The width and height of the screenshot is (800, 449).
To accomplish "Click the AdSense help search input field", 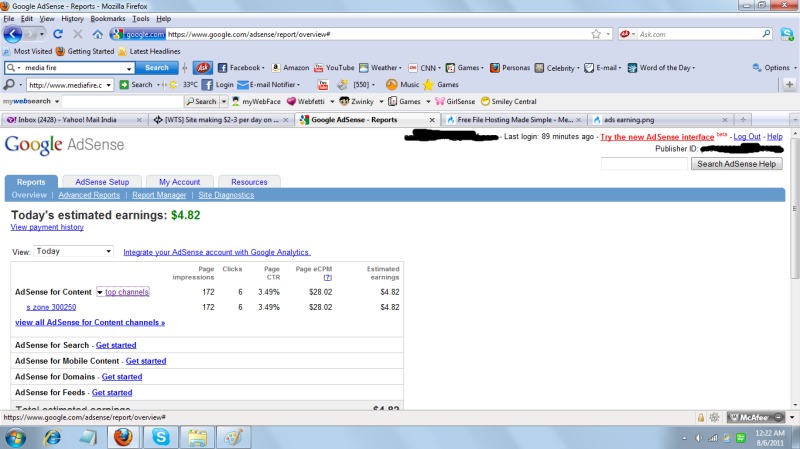I will [644, 164].
